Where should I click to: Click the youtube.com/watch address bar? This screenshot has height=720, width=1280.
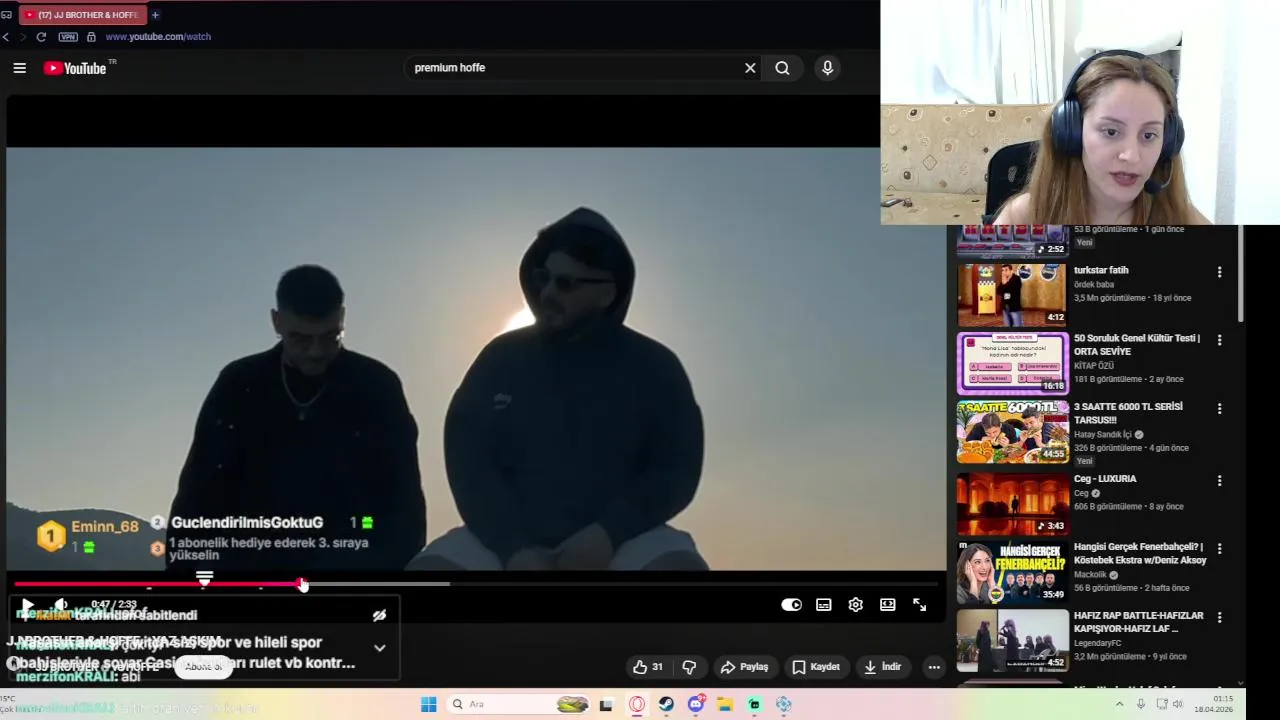coord(158,37)
